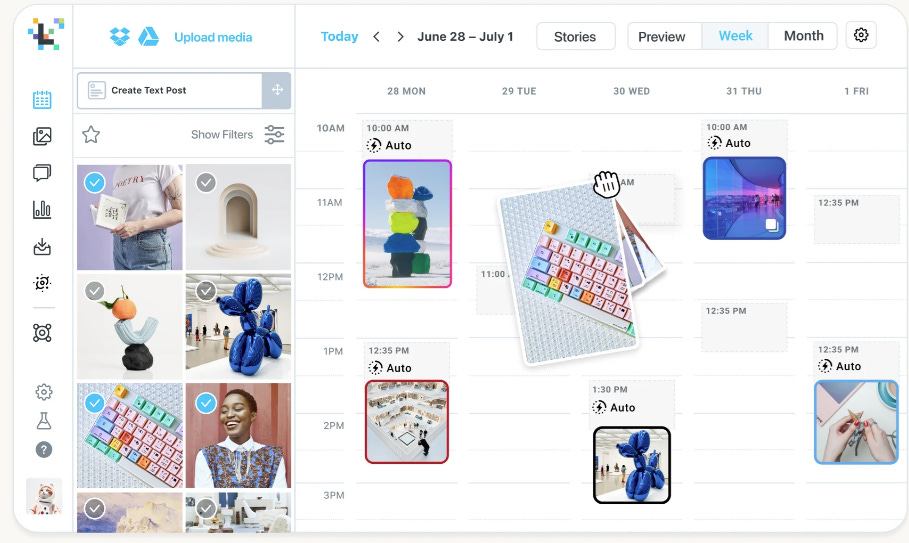
Task: Open the help question mark icon
Action: [43, 450]
